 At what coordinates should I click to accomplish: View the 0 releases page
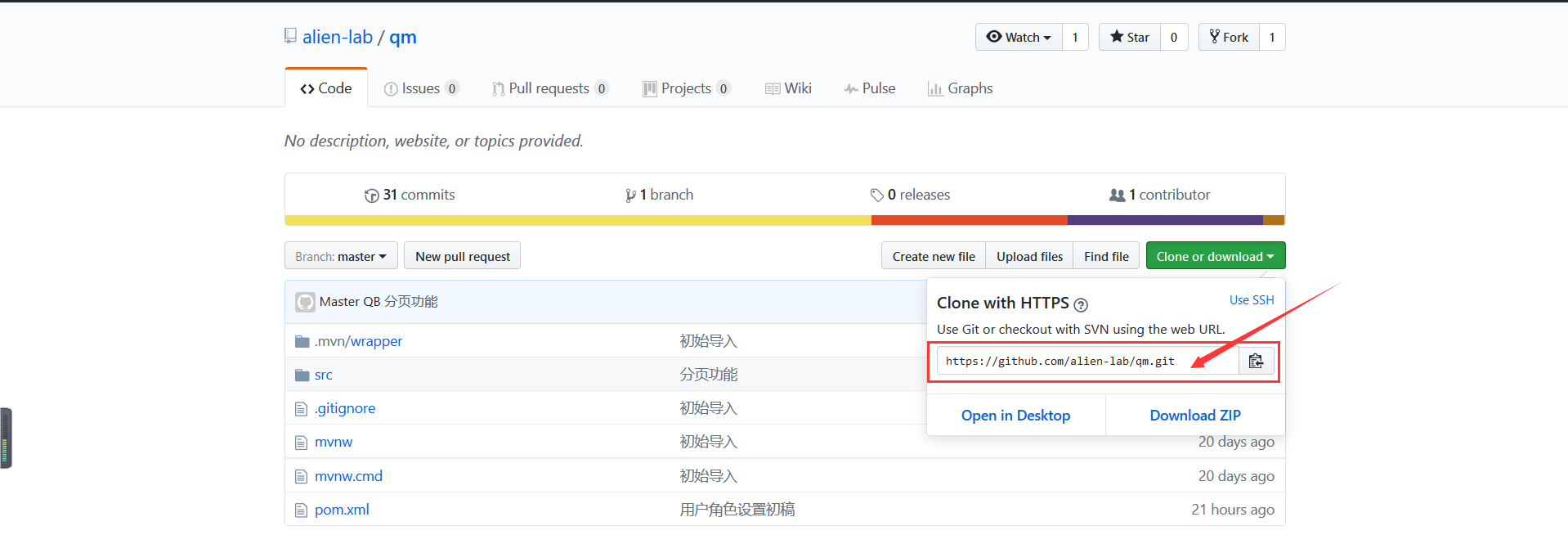pyautogui.click(x=910, y=195)
